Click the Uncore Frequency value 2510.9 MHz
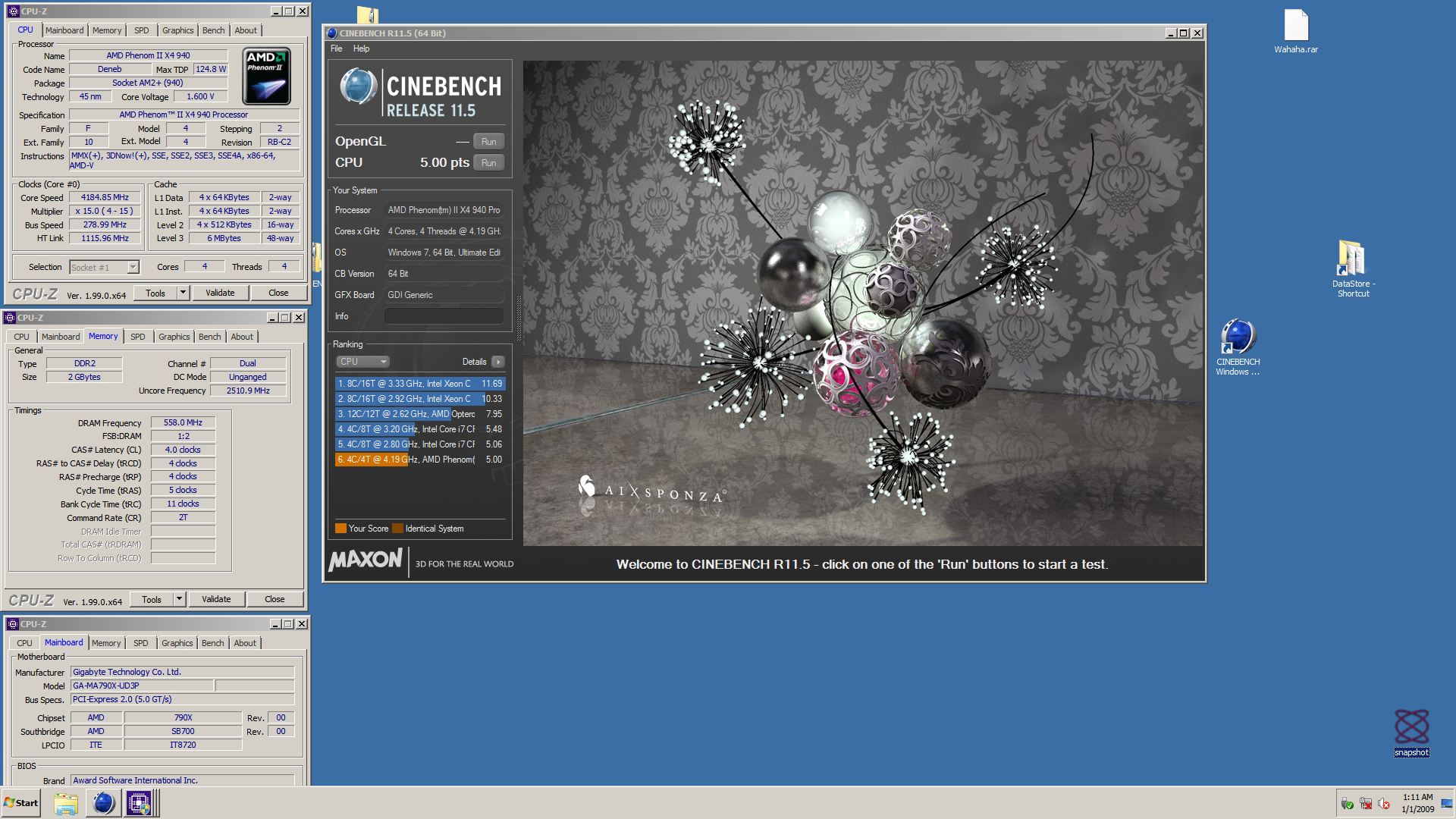Screen dimensions: 1456x819 tap(248, 391)
